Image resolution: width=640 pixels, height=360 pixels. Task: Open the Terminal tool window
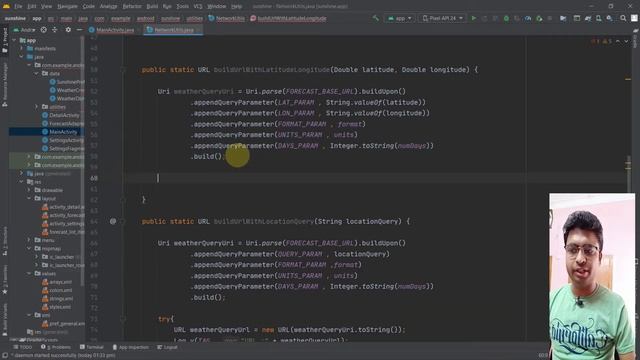92,347
